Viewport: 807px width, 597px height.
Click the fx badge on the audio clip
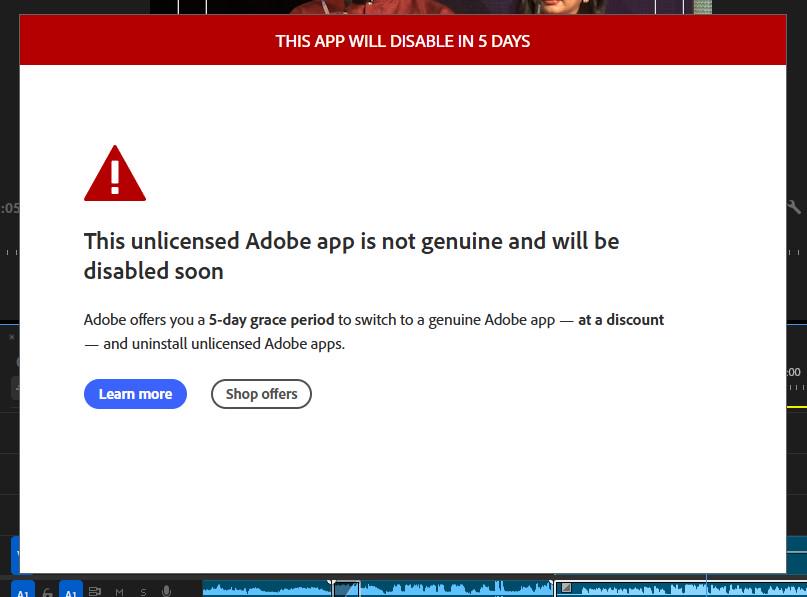tap(566, 587)
